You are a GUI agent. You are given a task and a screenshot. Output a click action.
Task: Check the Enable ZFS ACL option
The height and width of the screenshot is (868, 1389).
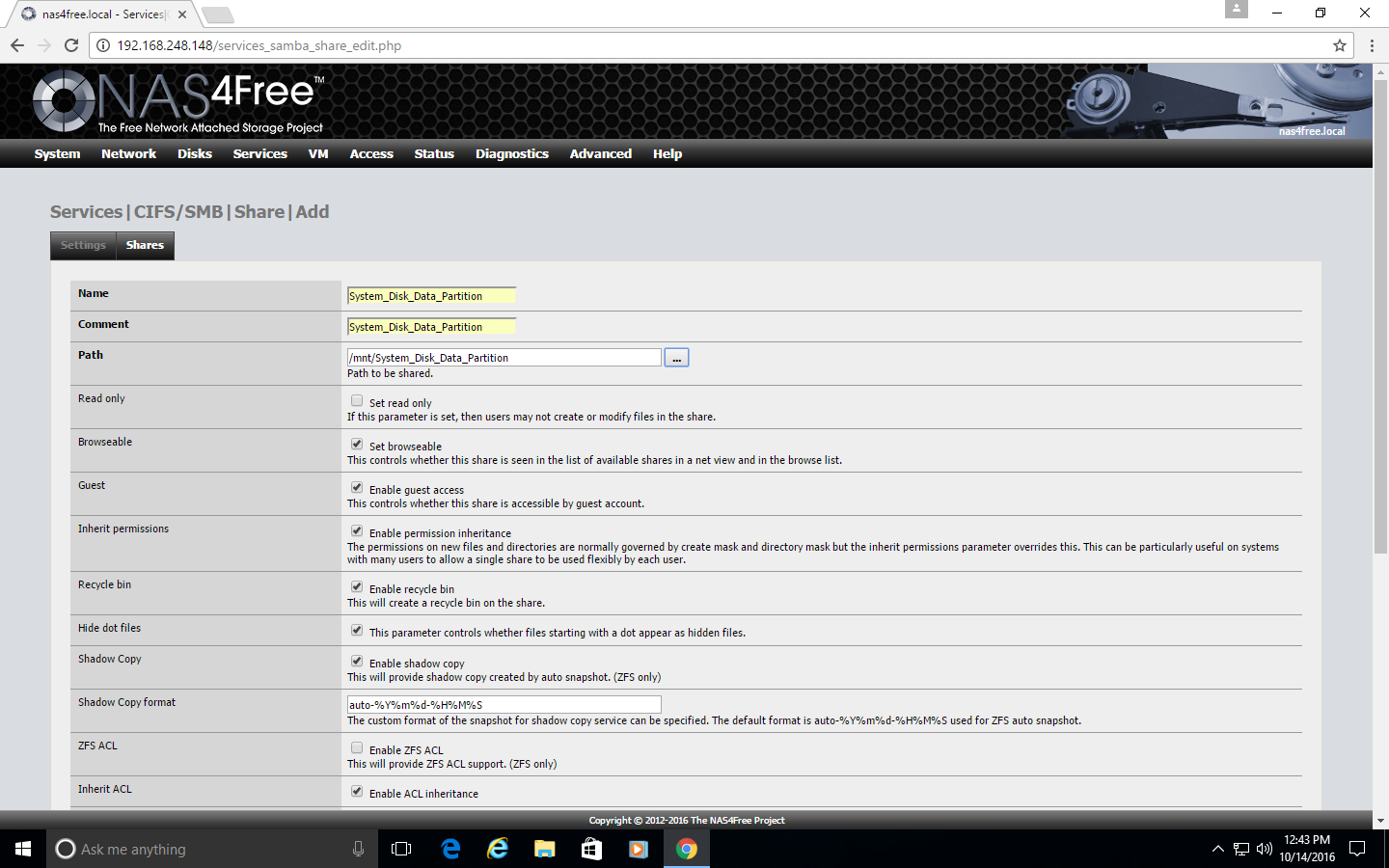(357, 748)
